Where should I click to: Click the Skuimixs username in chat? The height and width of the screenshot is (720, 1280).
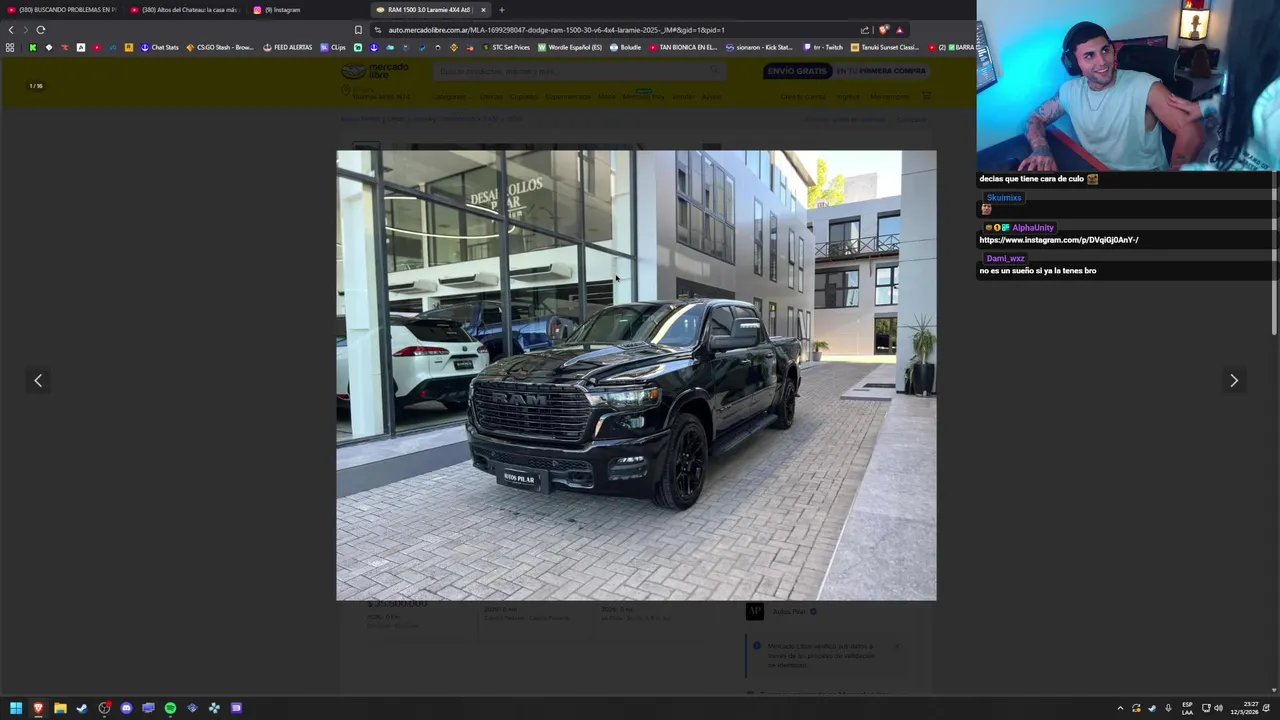coord(1004,198)
